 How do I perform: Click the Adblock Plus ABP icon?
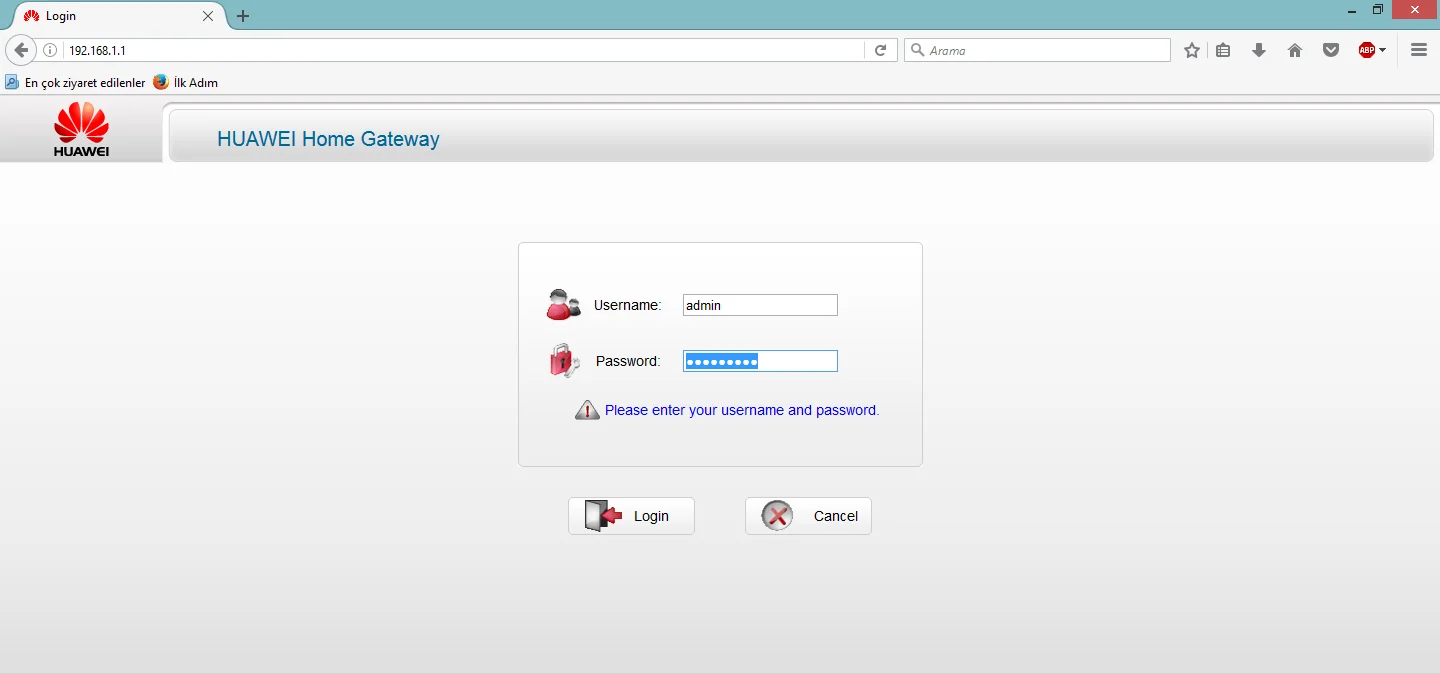(1366, 50)
